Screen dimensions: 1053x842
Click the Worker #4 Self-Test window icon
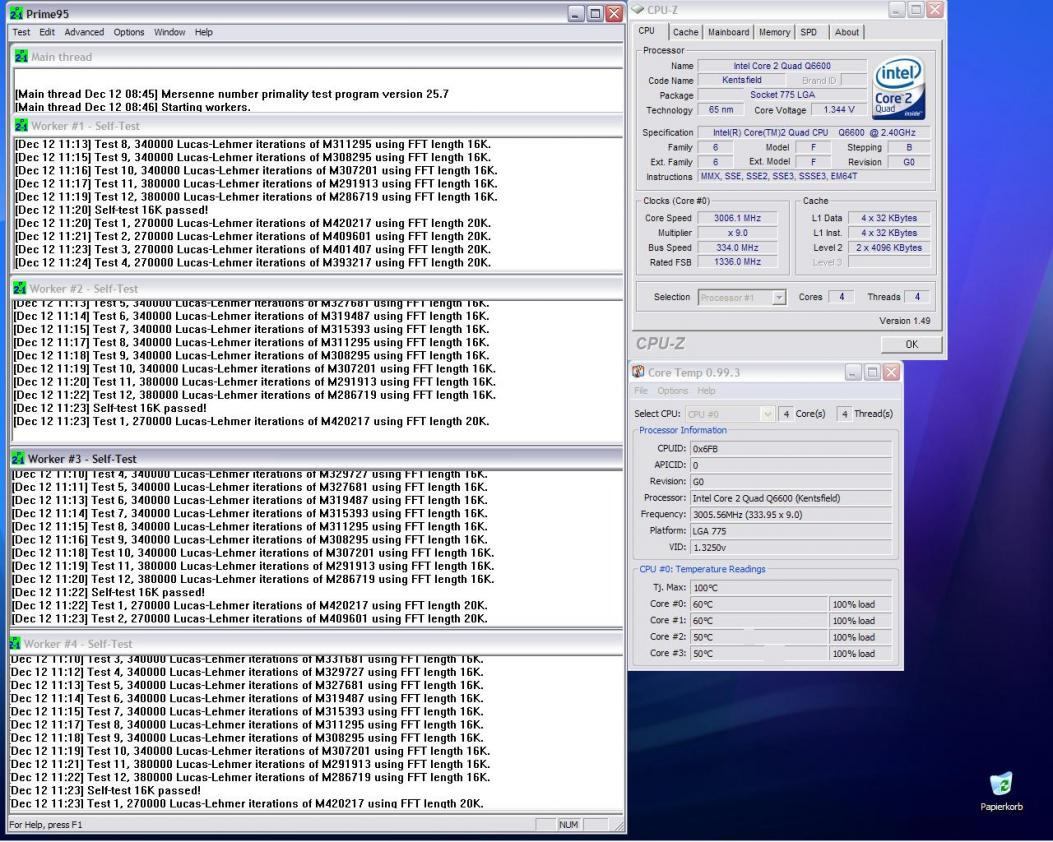15,643
